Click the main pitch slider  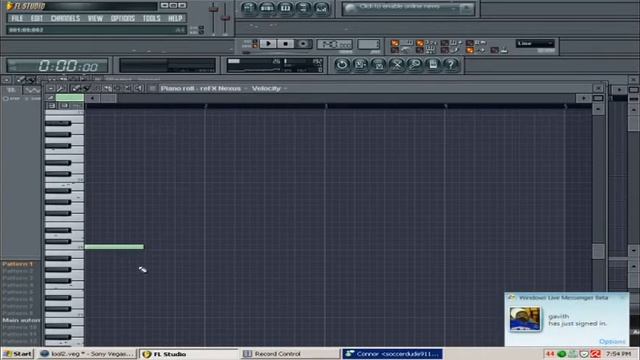tap(225, 18)
